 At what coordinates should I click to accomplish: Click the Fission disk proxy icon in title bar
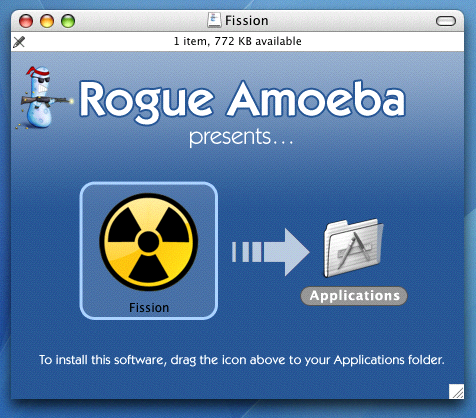tap(214, 20)
